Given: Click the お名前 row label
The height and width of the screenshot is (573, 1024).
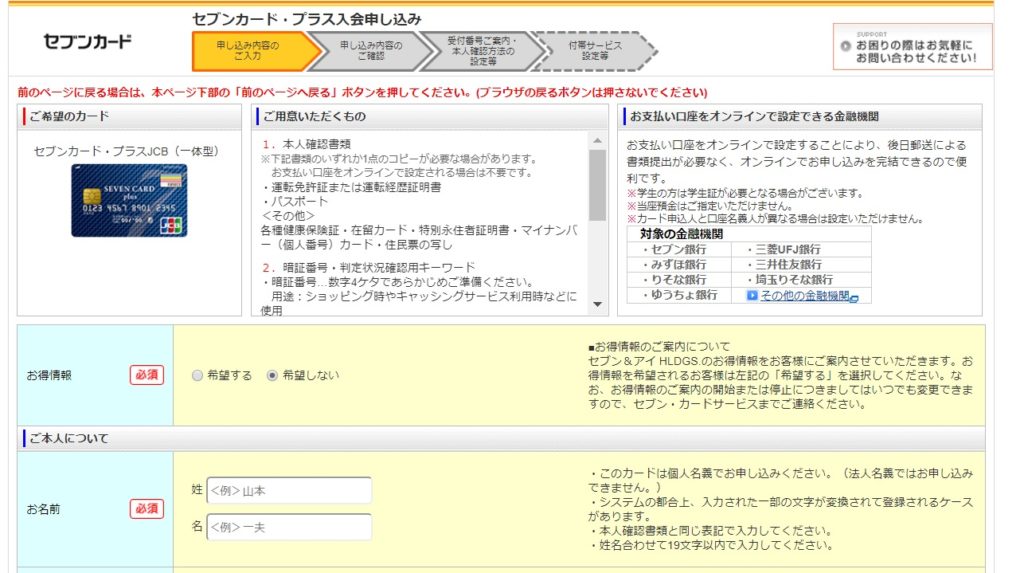Looking at the screenshot, I should point(43,510).
